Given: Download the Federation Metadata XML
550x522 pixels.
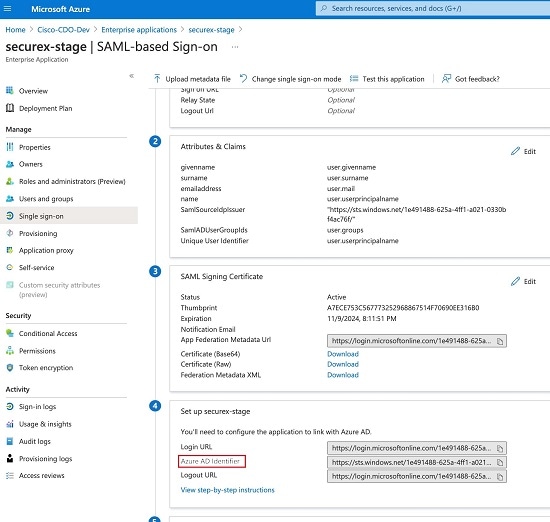Looking at the screenshot, I should click(x=343, y=375).
